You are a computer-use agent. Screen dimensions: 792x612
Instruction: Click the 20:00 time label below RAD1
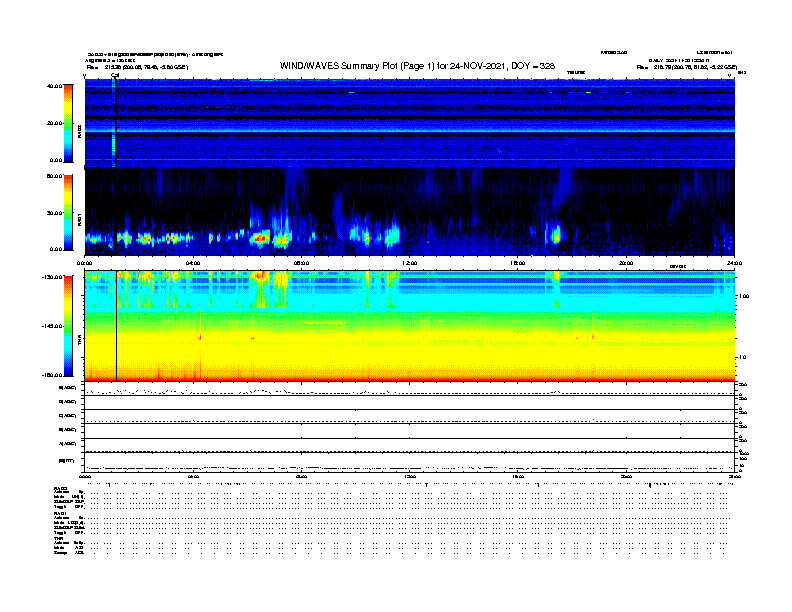click(x=626, y=263)
